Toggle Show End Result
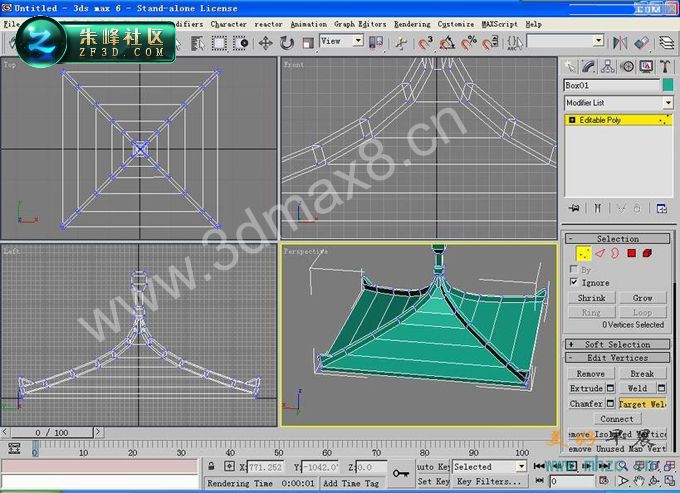Screen dimensions: 680x493 tap(598, 209)
